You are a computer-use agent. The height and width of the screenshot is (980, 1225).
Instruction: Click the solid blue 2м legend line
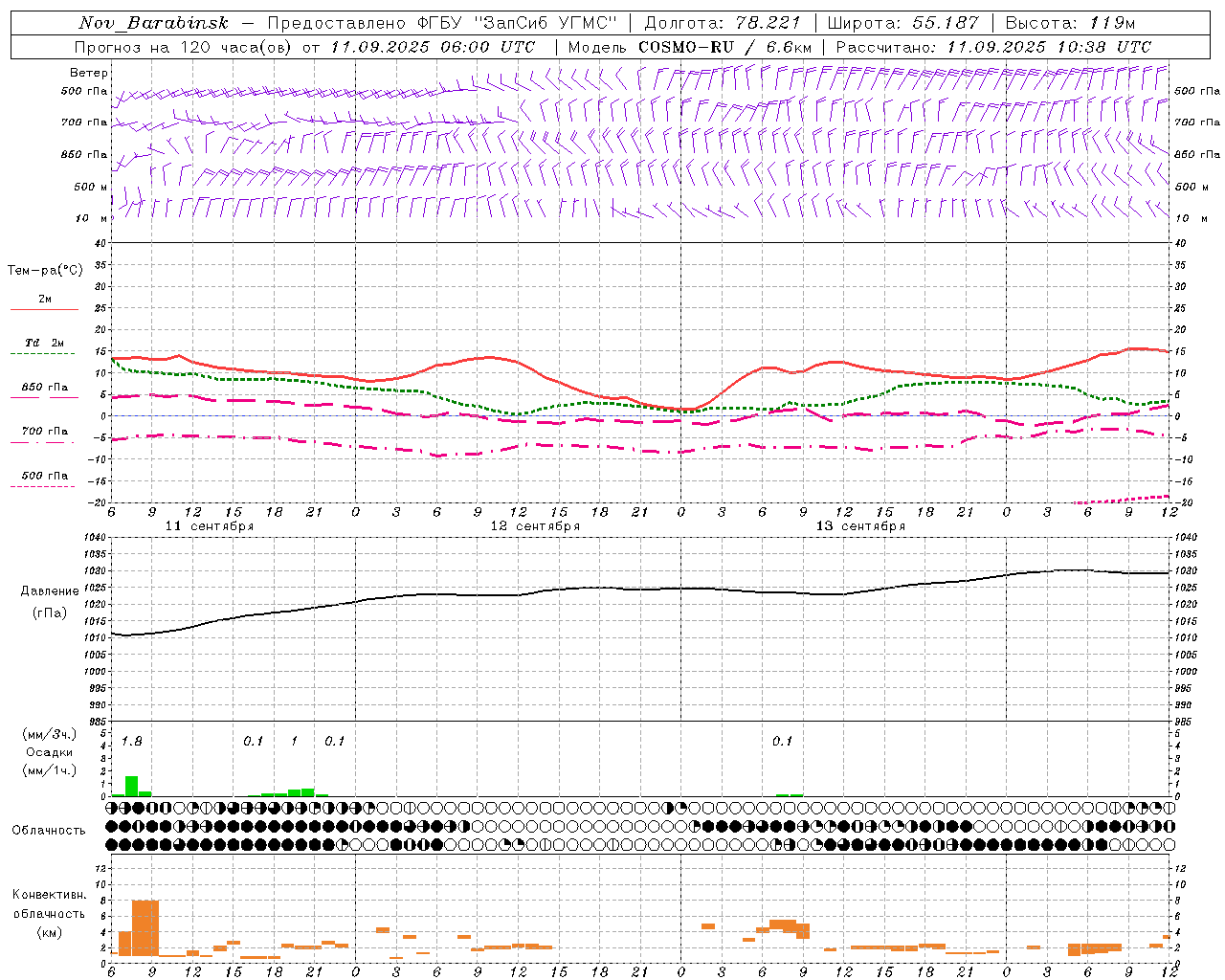[x=44, y=309]
